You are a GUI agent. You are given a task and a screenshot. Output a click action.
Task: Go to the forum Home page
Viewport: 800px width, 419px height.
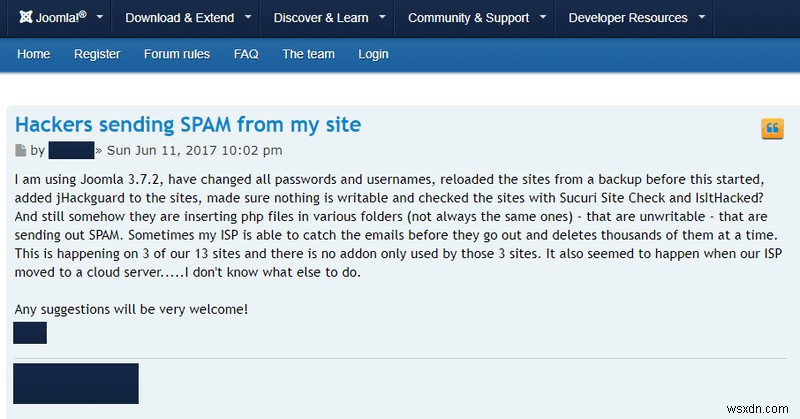point(34,54)
